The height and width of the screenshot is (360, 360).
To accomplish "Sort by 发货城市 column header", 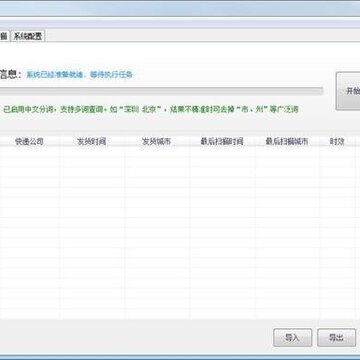I will pos(157,141).
